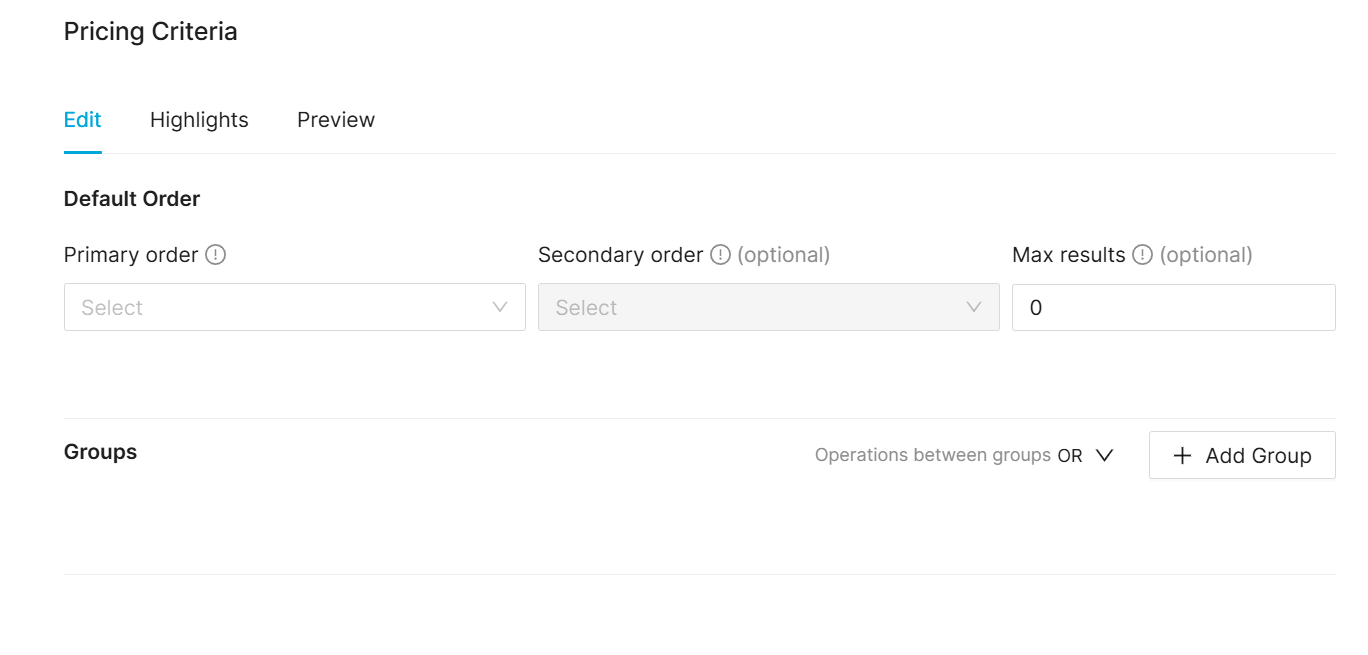Image resolution: width=1368 pixels, height=655 pixels.
Task: Open the Secondary order Select dropdown
Action: [750, 307]
